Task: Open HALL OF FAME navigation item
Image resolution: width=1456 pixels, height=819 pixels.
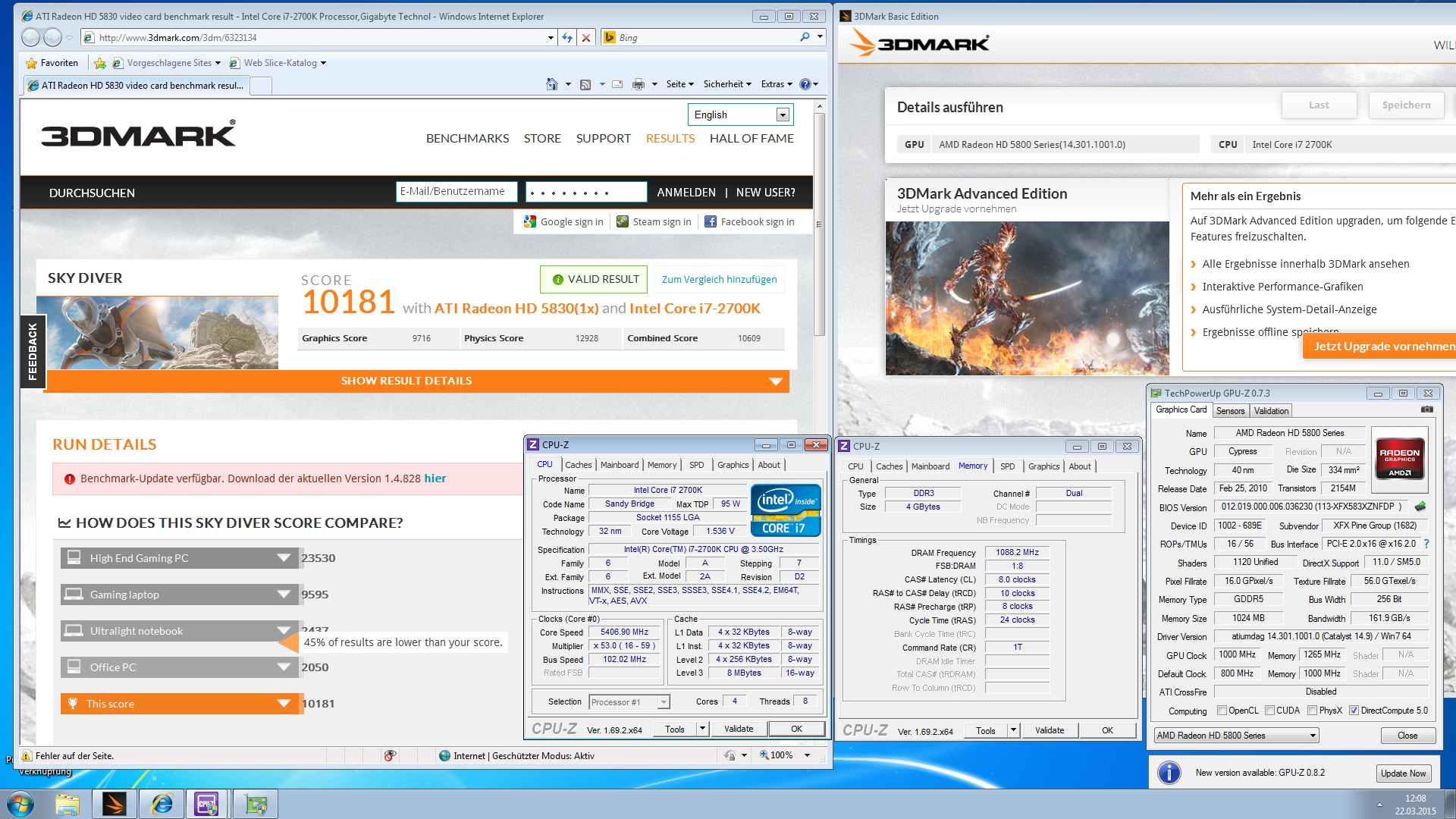Action: (752, 138)
